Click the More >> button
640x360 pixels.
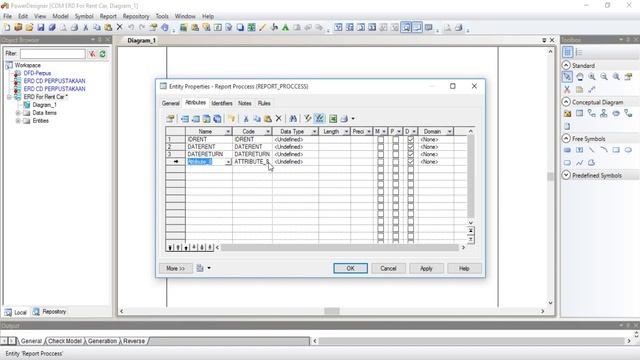pyautogui.click(x=176, y=268)
